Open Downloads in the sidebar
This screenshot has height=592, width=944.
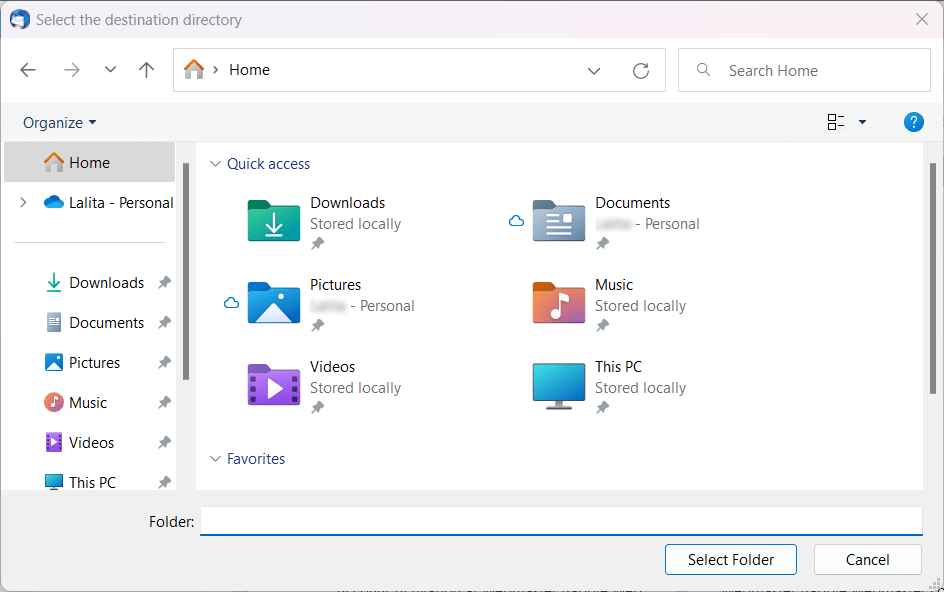(x=95, y=282)
